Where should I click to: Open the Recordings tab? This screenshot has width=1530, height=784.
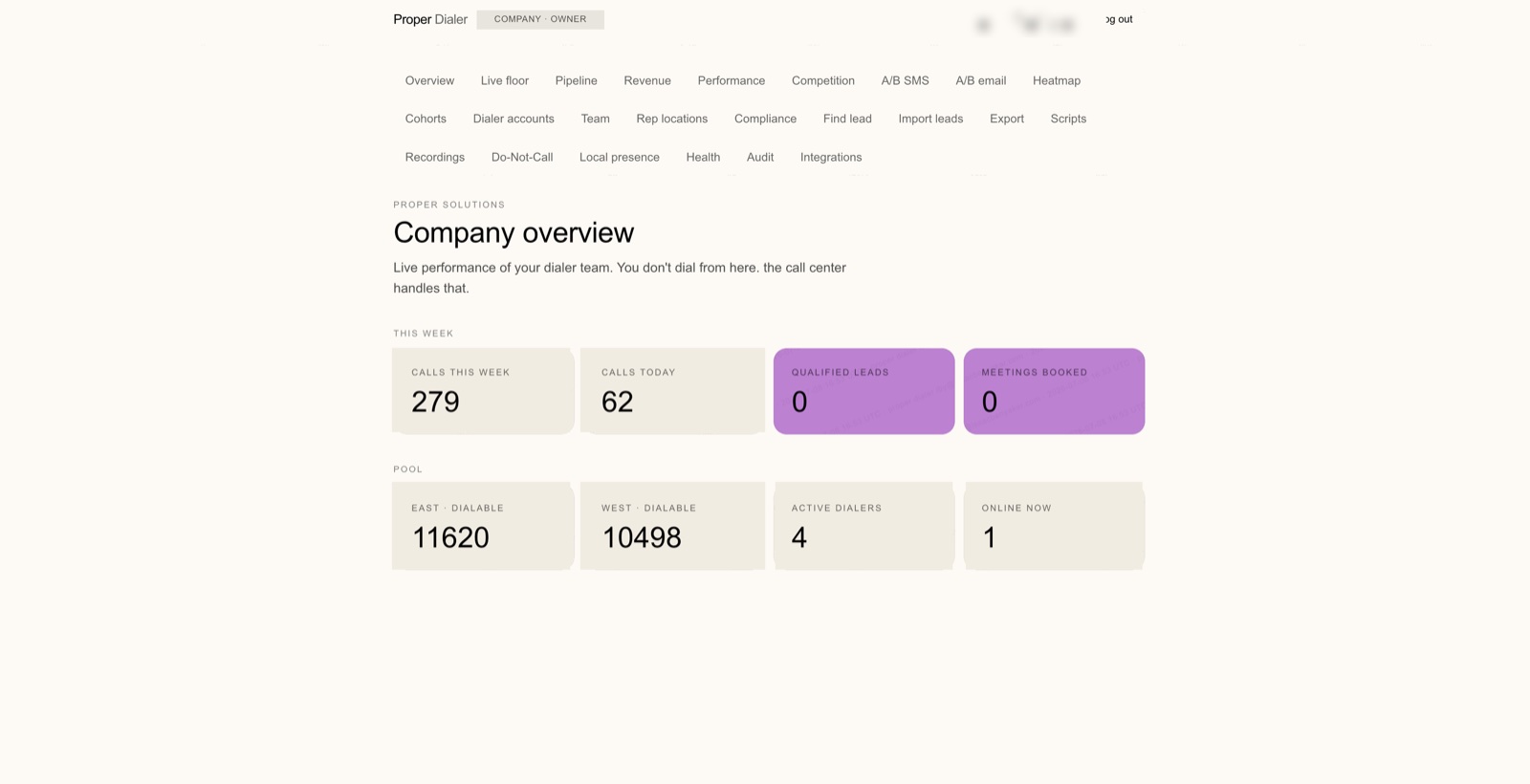pyautogui.click(x=435, y=157)
